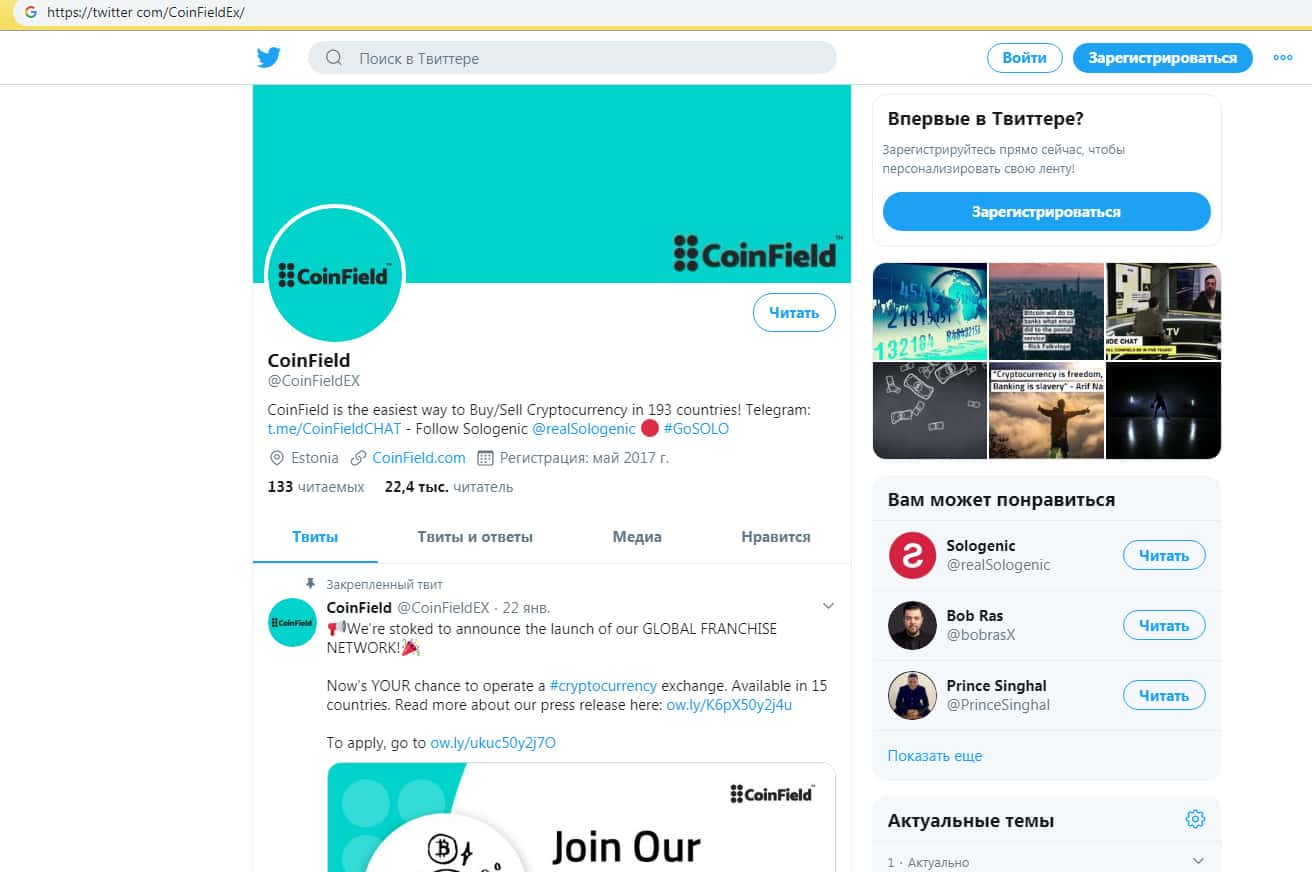Open settings gear in Актуальные темы
The image size is (1312, 872).
[1195, 819]
